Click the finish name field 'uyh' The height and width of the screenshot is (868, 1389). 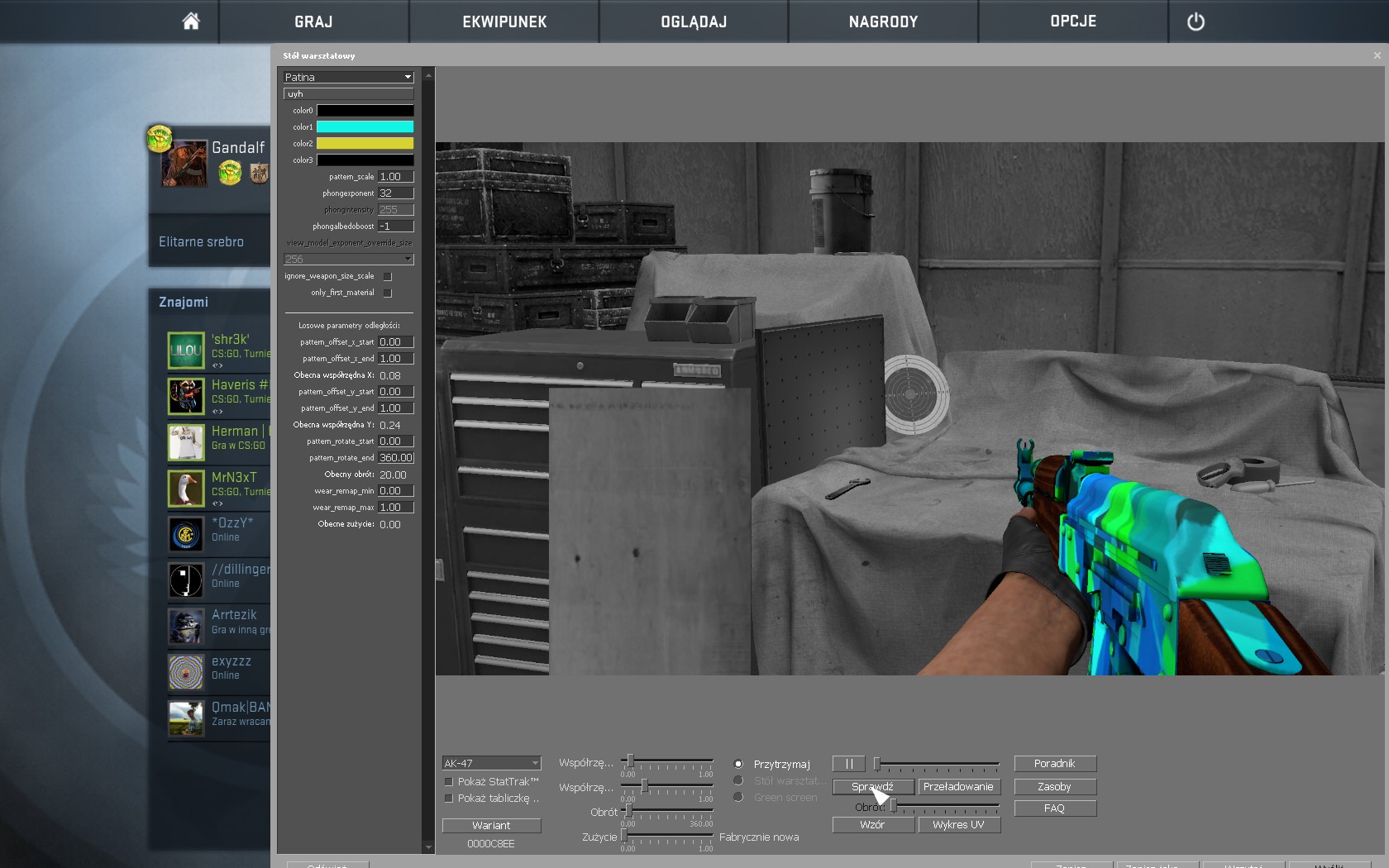(x=348, y=94)
